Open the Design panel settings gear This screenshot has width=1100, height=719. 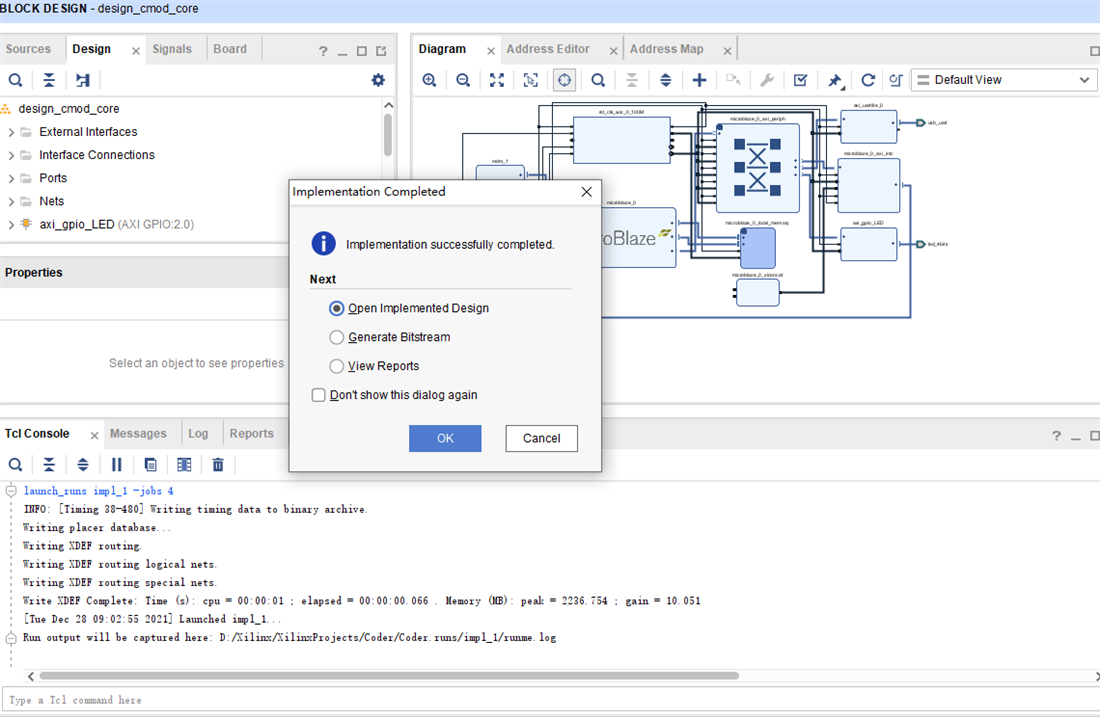click(x=378, y=80)
